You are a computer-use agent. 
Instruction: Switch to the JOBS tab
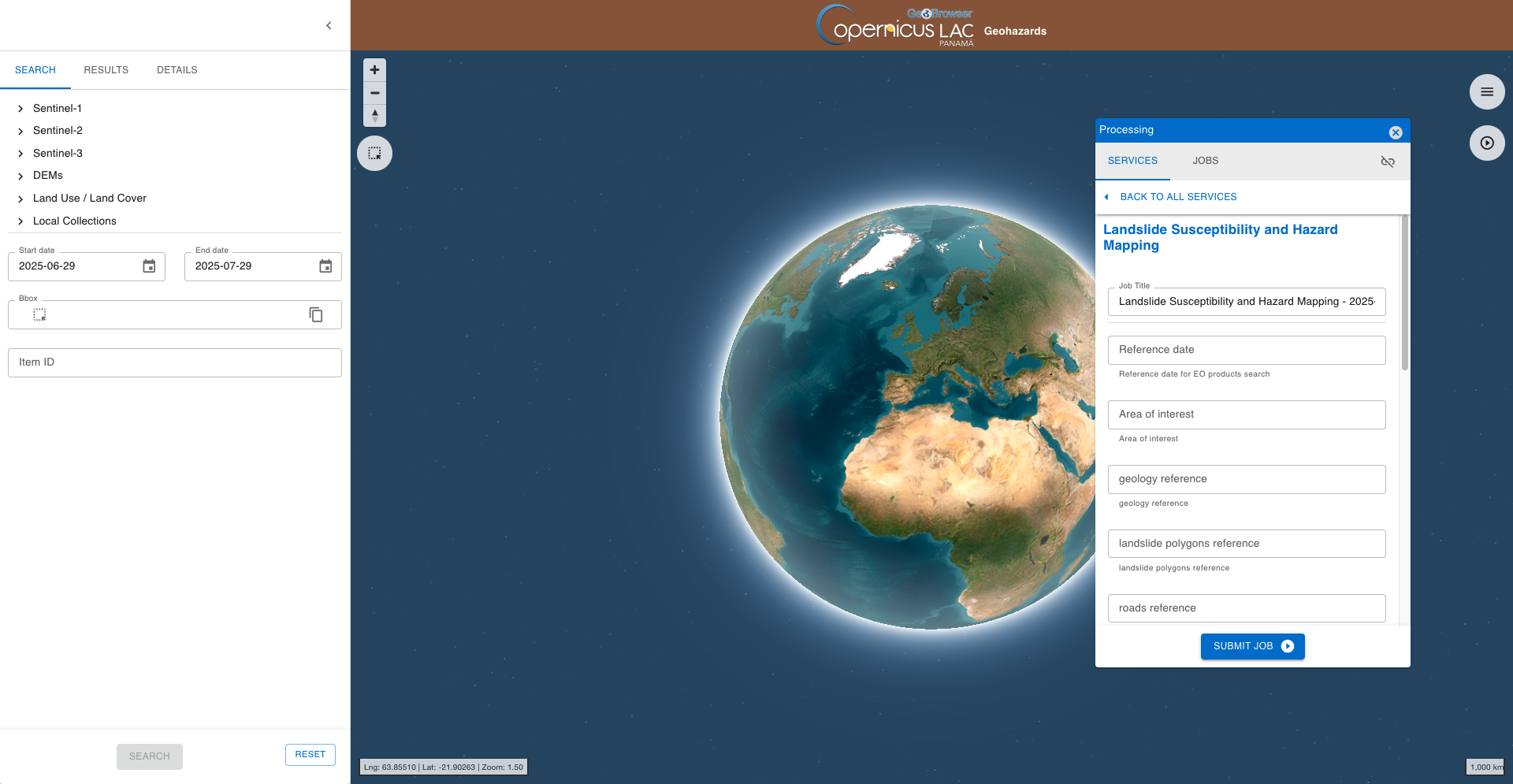coord(1205,161)
